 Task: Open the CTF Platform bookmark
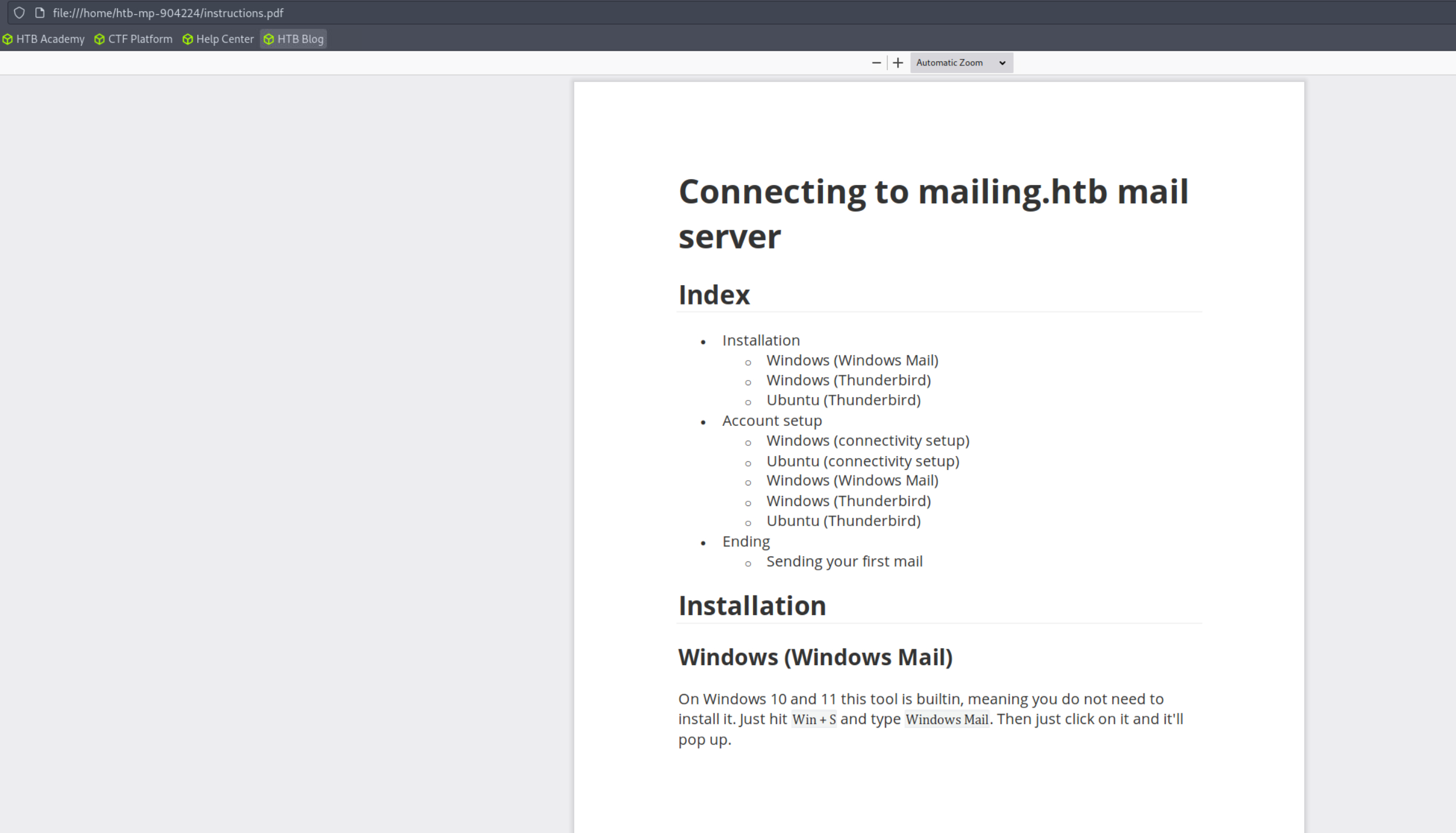click(x=134, y=39)
